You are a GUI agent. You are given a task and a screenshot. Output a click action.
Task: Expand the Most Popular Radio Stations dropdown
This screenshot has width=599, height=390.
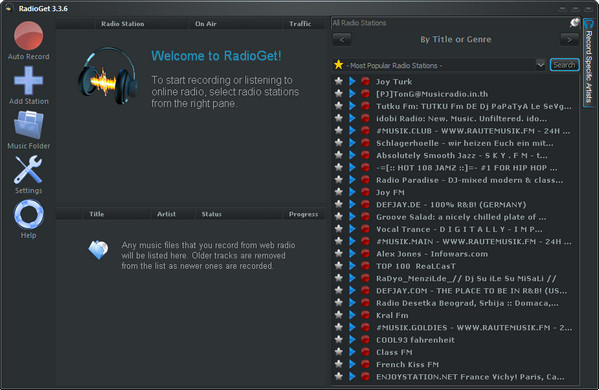coord(541,65)
